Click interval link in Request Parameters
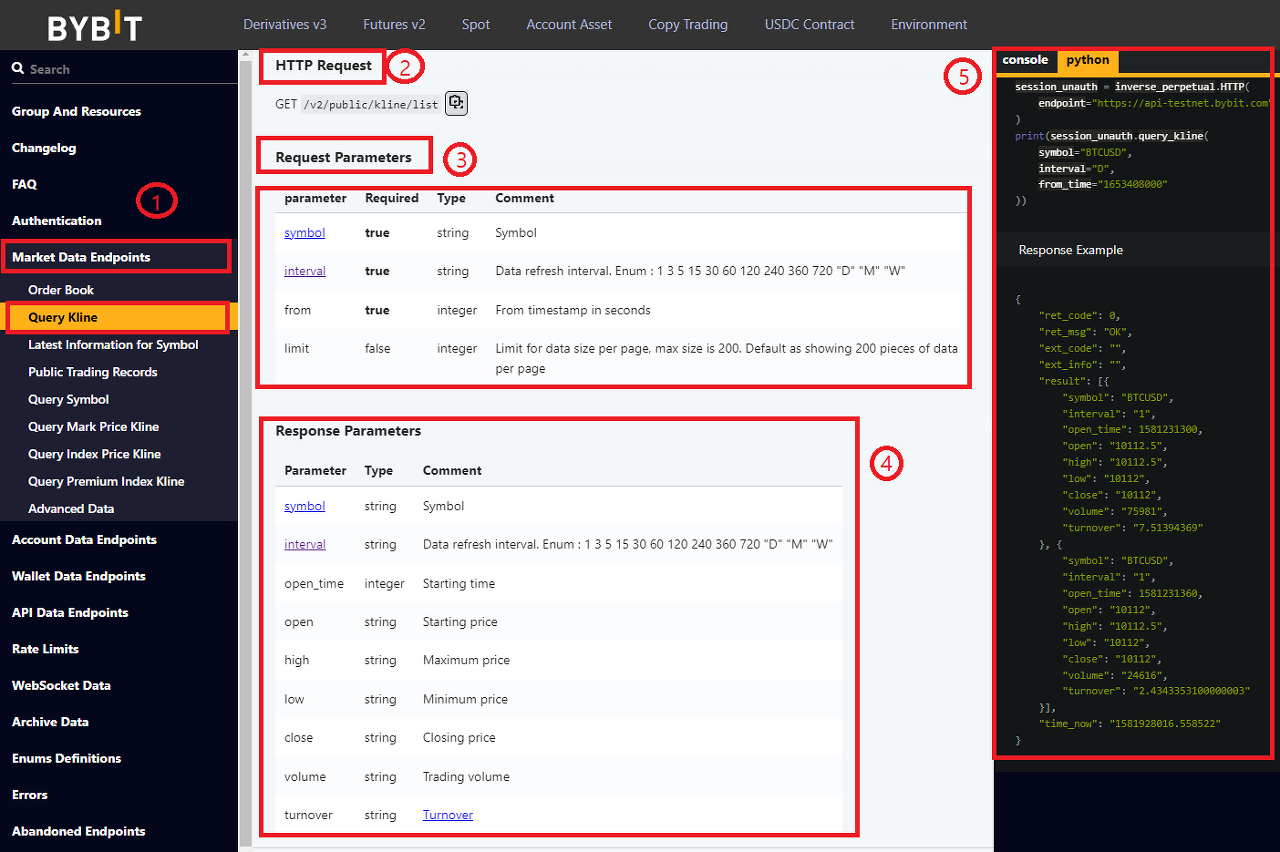 point(305,271)
